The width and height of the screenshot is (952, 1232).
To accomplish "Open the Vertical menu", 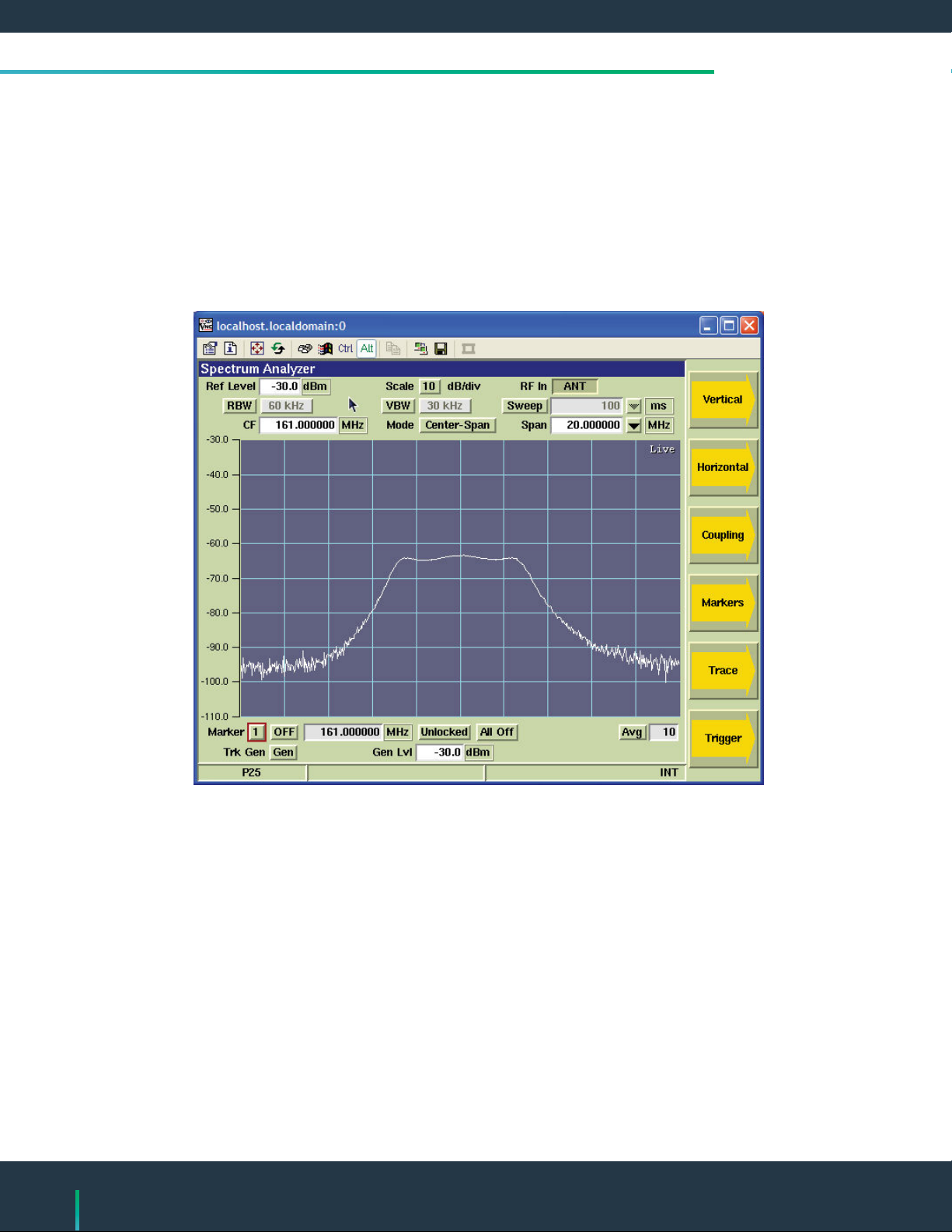I will [x=723, y=400].
